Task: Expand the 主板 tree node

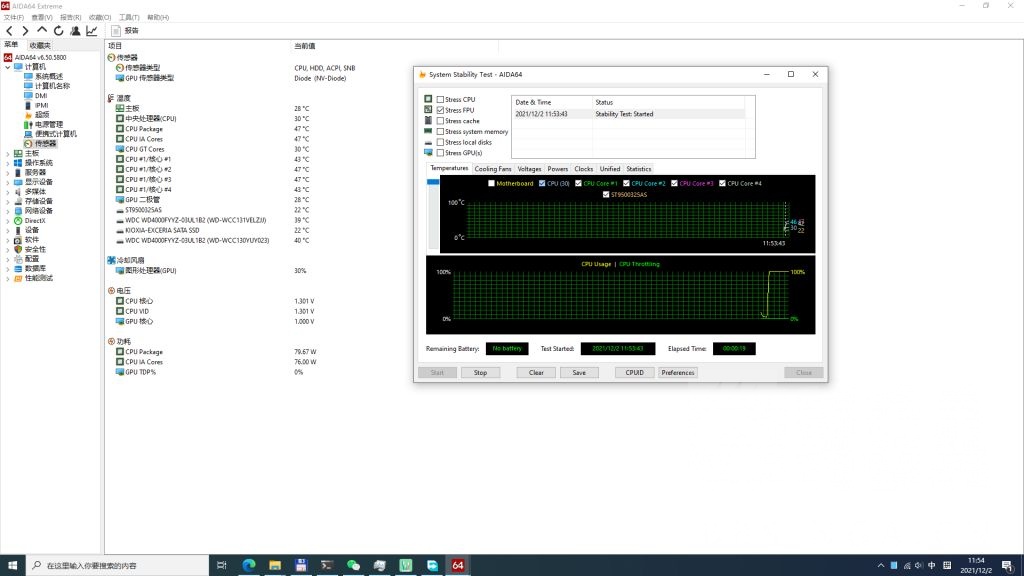Action: point(8,153)
